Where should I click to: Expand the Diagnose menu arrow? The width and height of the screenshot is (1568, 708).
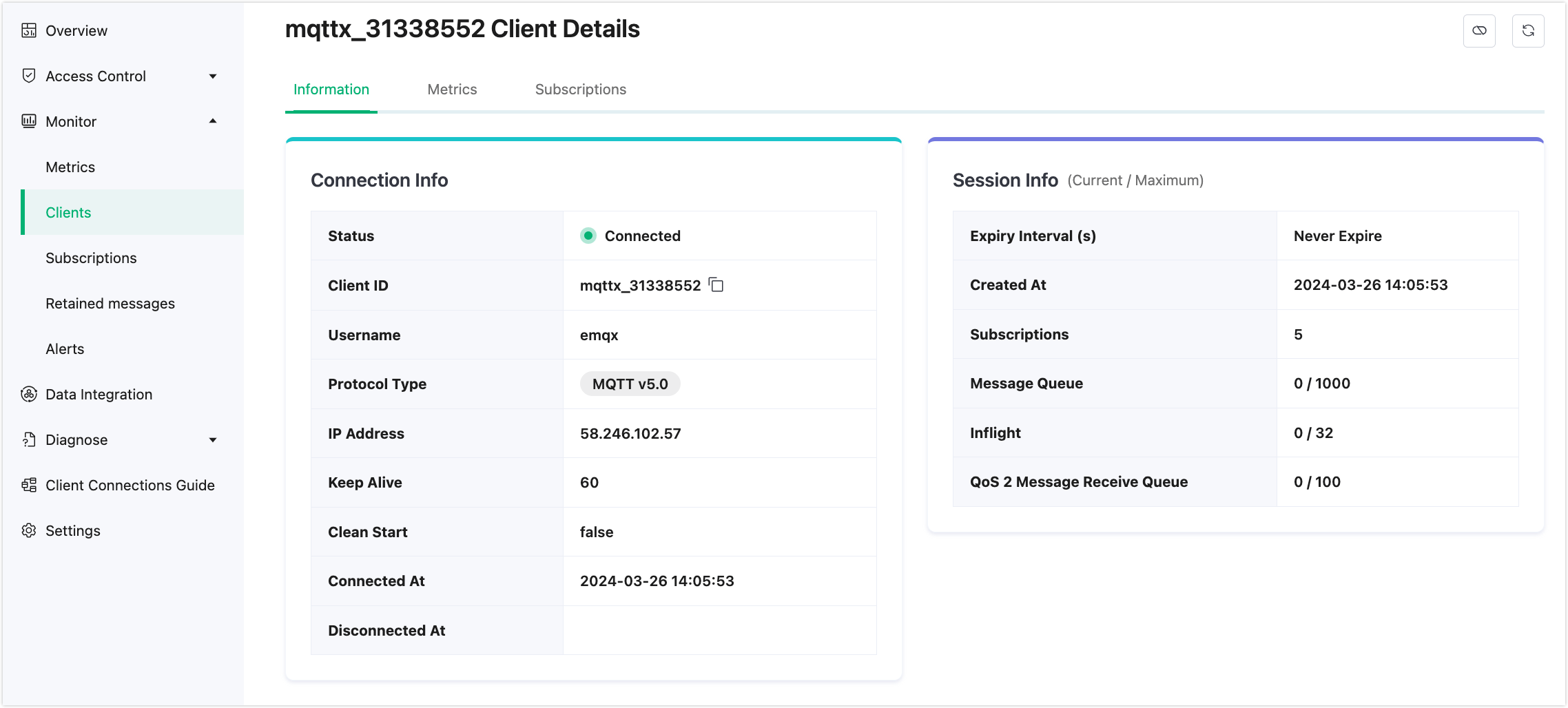tap(213, 440)
